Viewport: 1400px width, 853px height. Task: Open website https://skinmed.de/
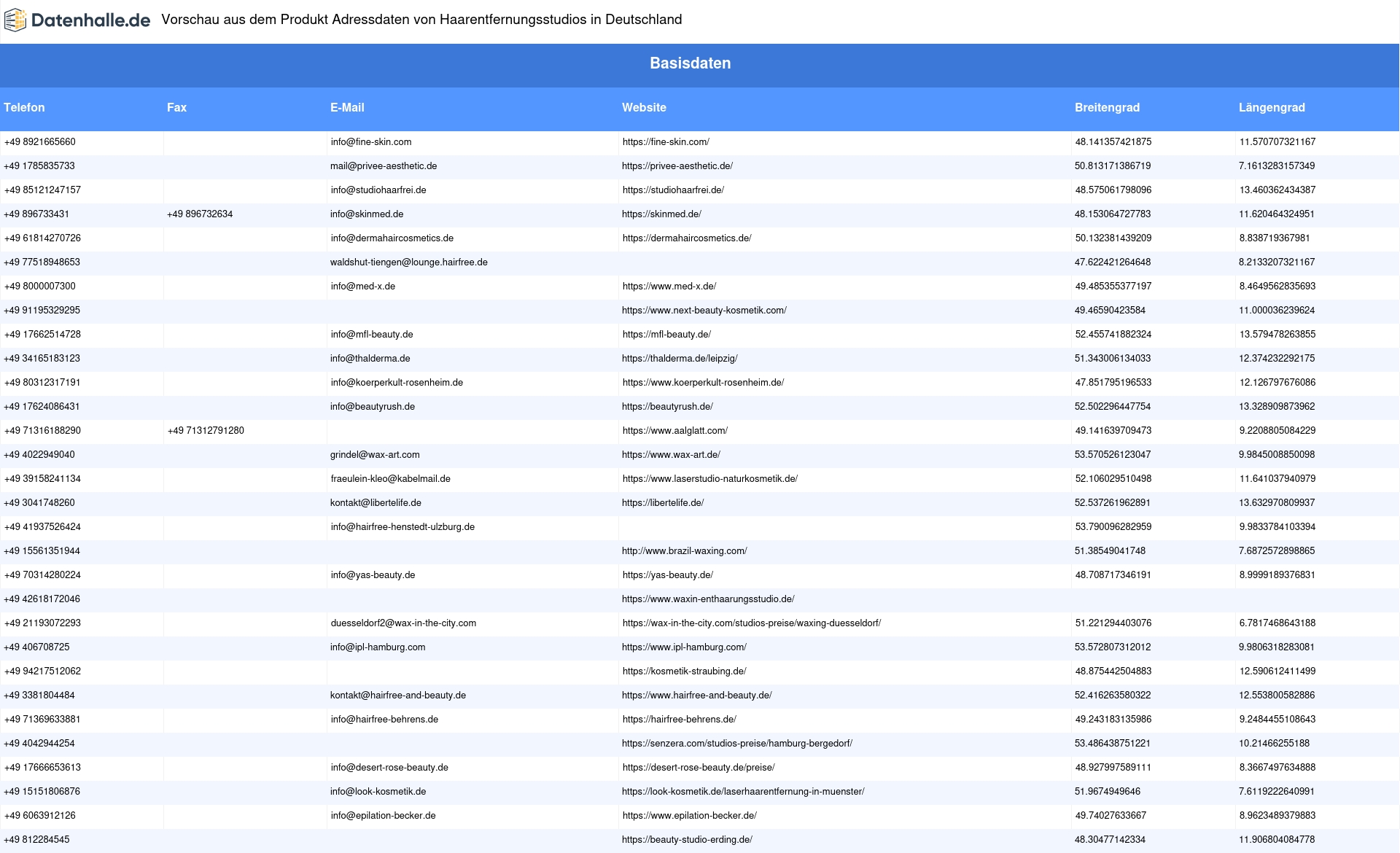[661, 214]
